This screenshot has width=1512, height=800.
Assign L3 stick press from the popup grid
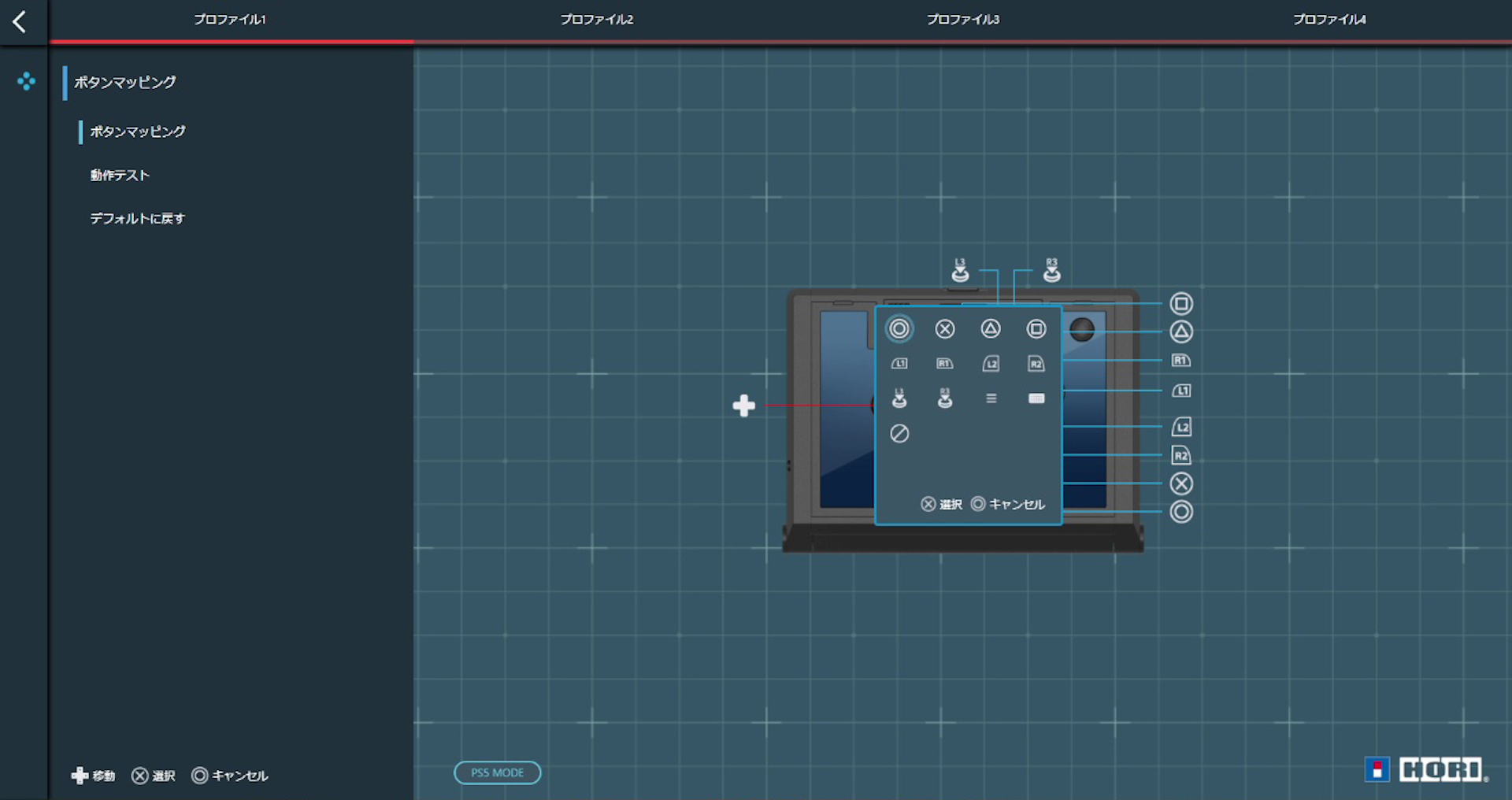point(899,398)
